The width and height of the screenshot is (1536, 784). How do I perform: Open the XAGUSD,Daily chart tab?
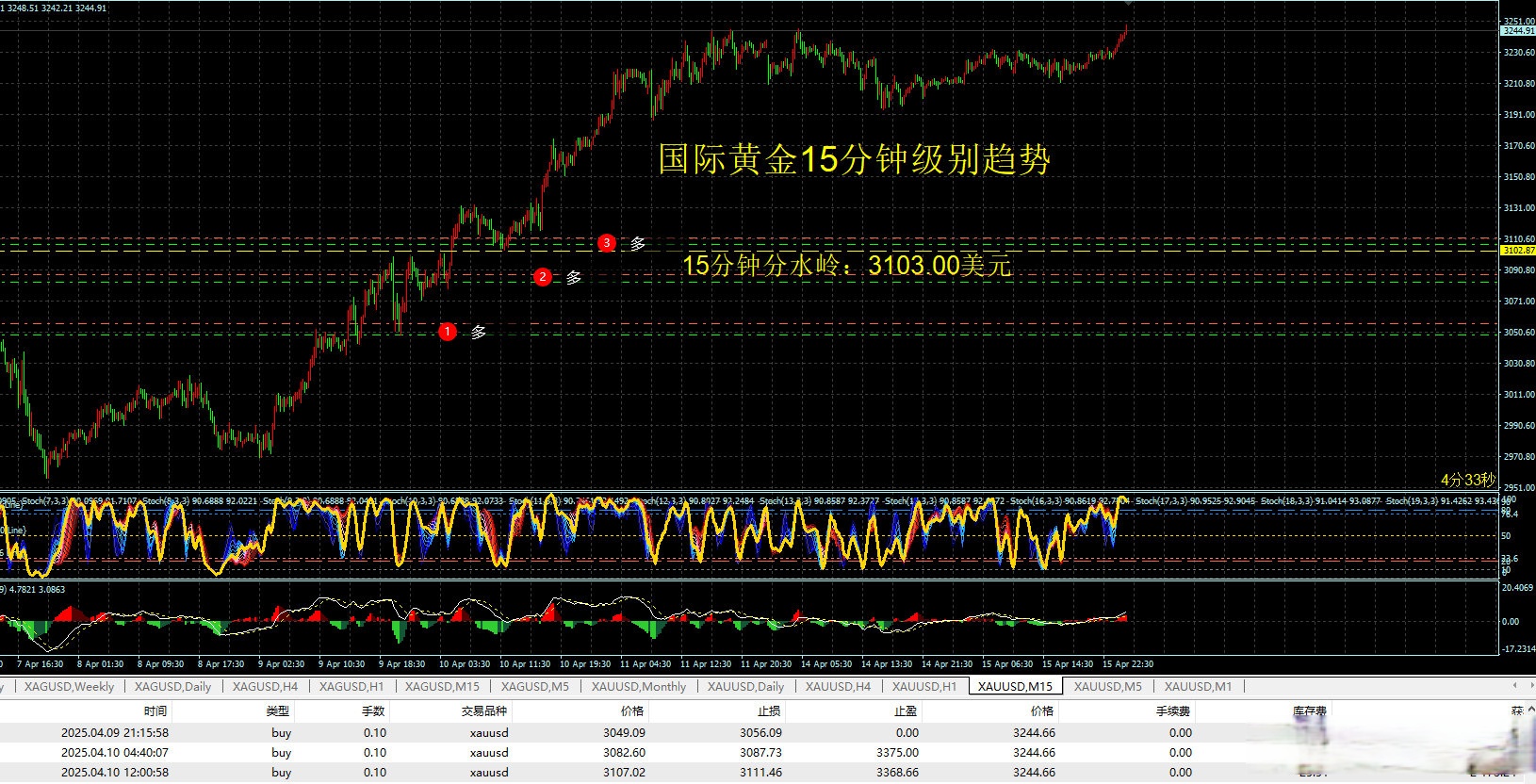172,686
